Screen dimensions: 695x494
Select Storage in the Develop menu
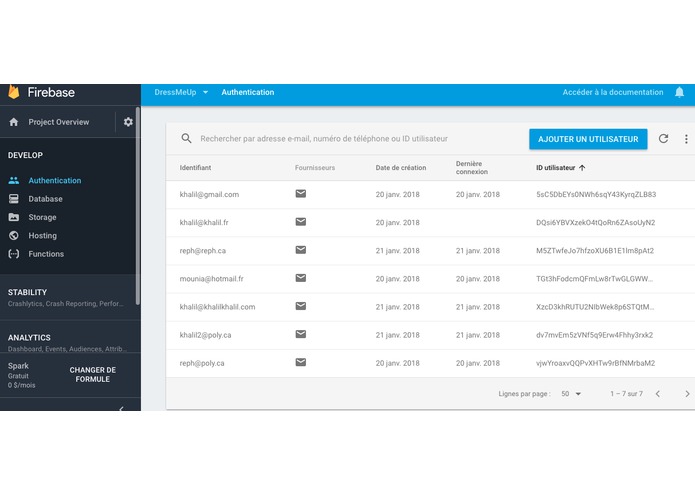click(42, 217)
